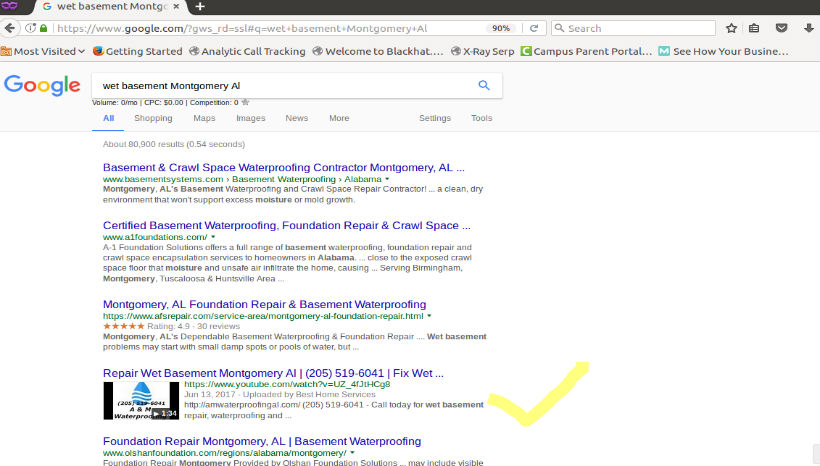
Task: Open Welcome to Blackhat bookmark
Action: (378, 51)
